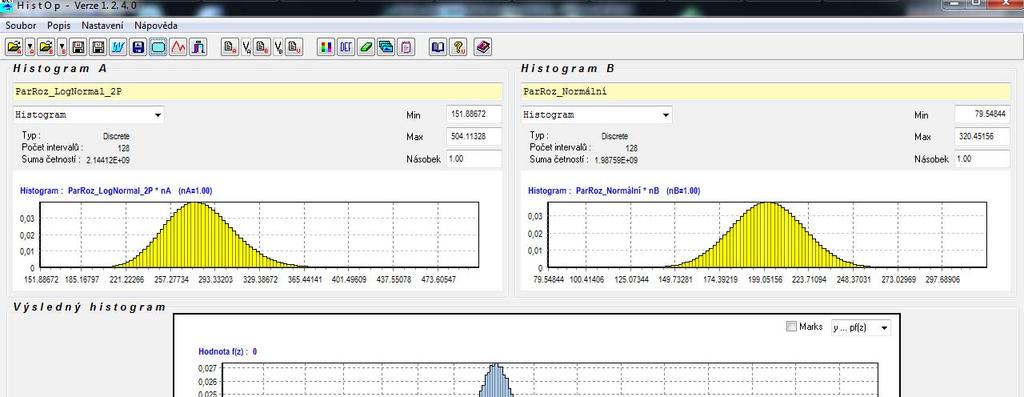
Task: Click the pink clipboard notes icon
Action: click(x=406, y=47)
